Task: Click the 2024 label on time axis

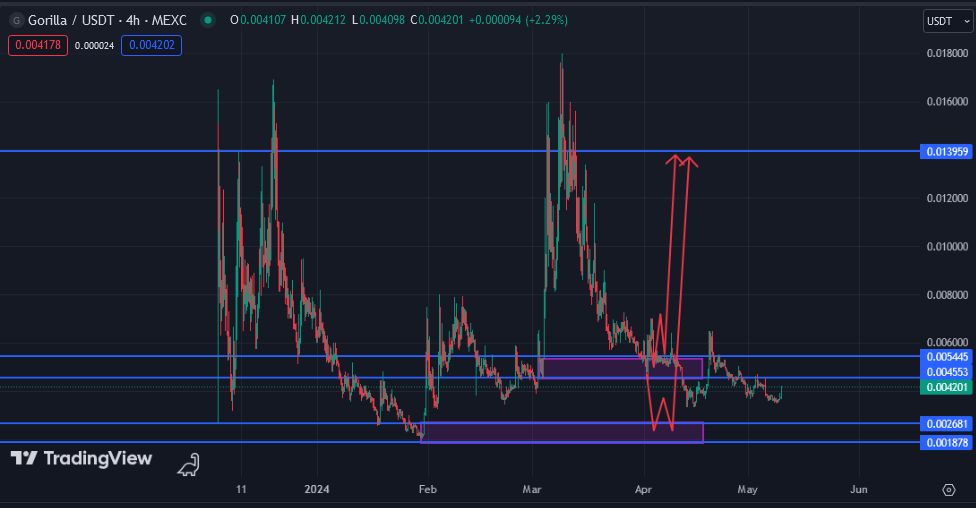Action: coord(317,489)
